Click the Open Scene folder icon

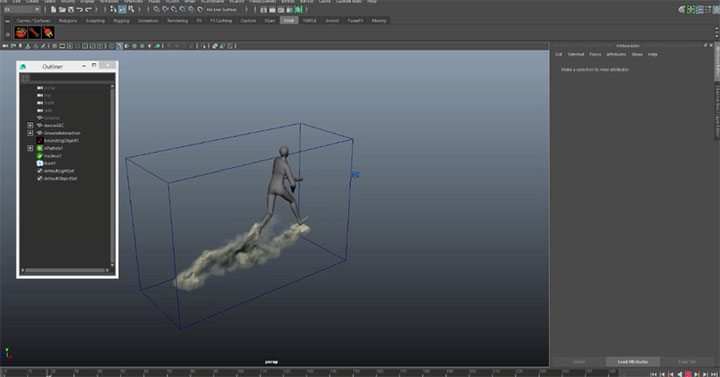click(62, 9)
